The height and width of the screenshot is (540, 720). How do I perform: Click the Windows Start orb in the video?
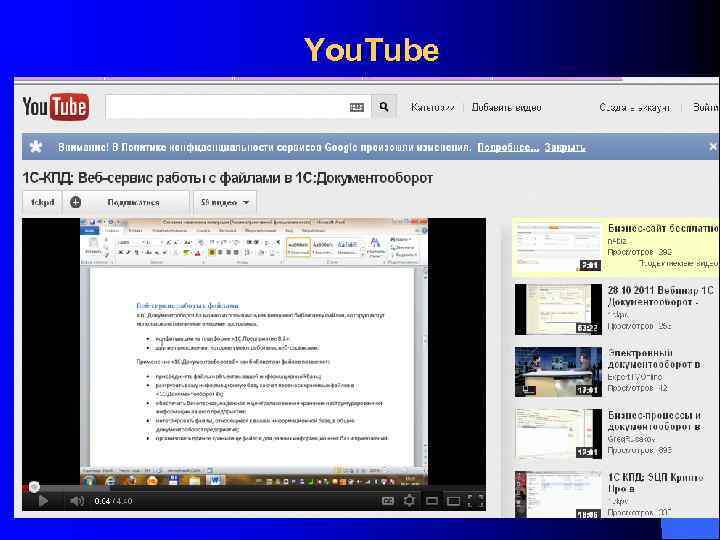89,480
